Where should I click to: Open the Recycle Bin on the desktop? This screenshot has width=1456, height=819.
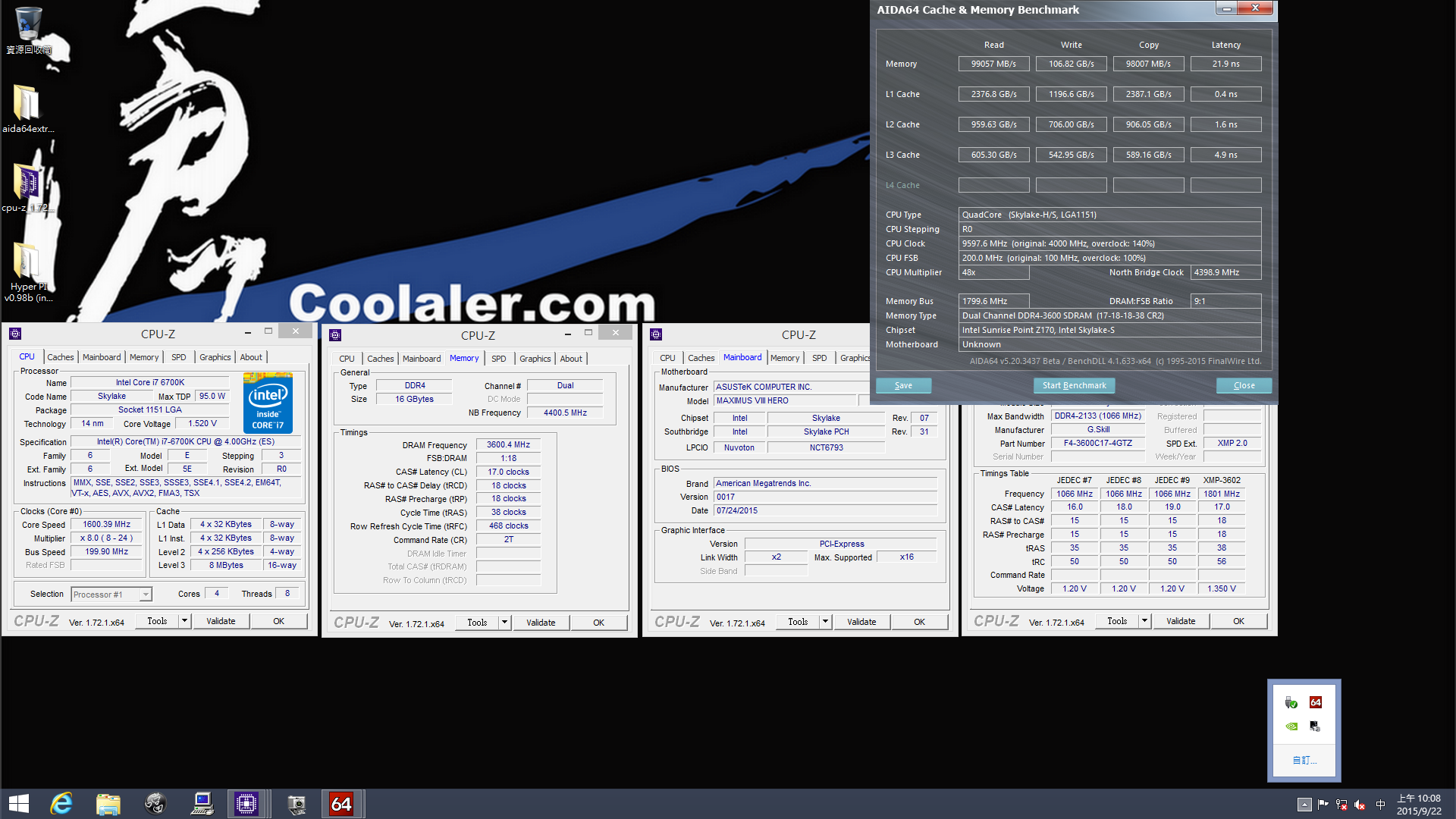click(28, 24)
